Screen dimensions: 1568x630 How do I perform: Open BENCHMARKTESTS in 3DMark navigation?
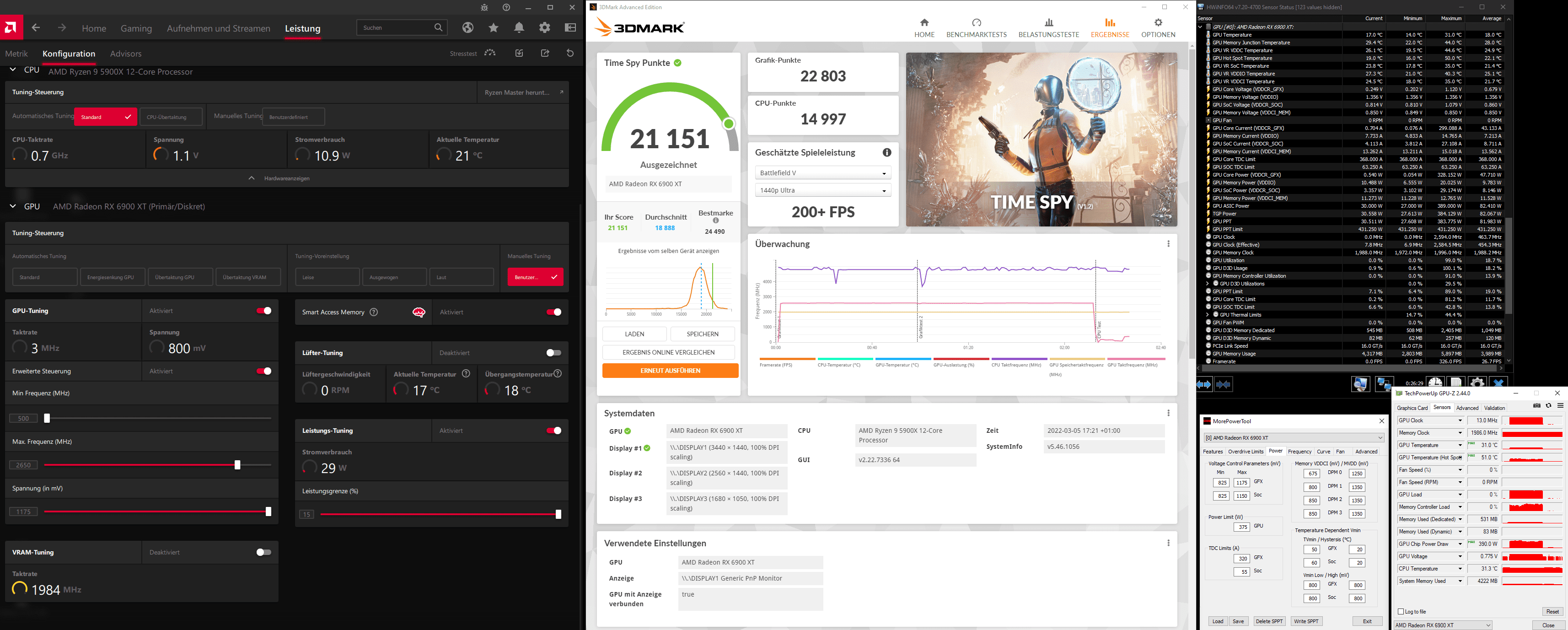[x=977, y=28]
